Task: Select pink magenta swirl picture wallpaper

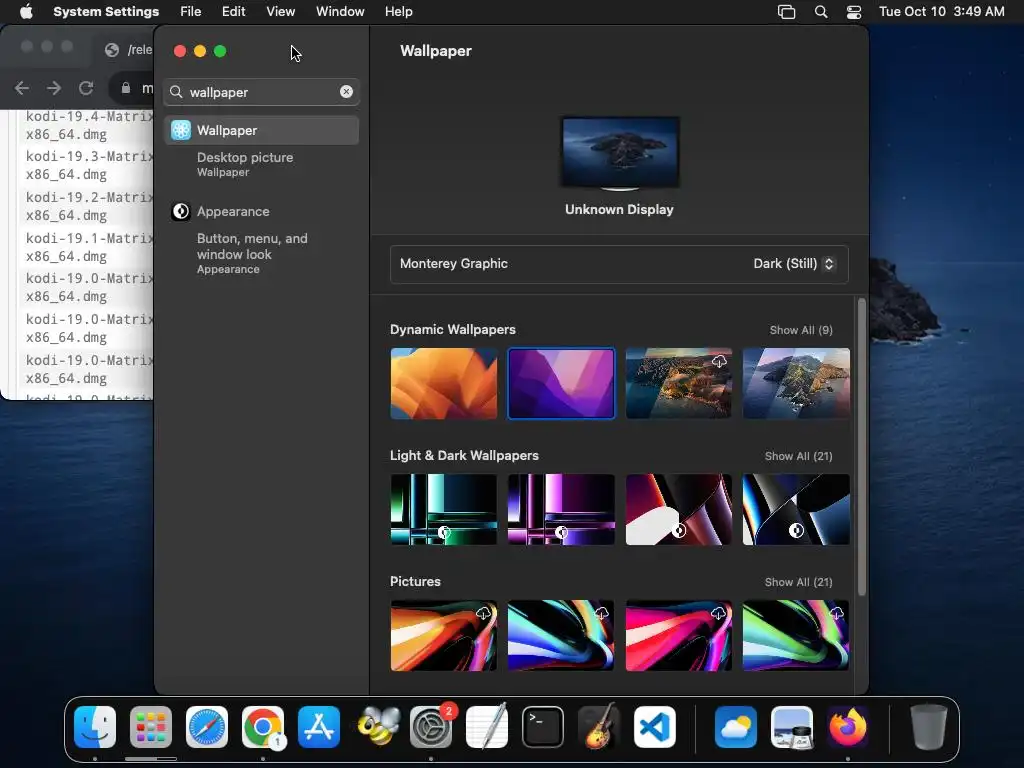Action: click(x=679, y=635)
